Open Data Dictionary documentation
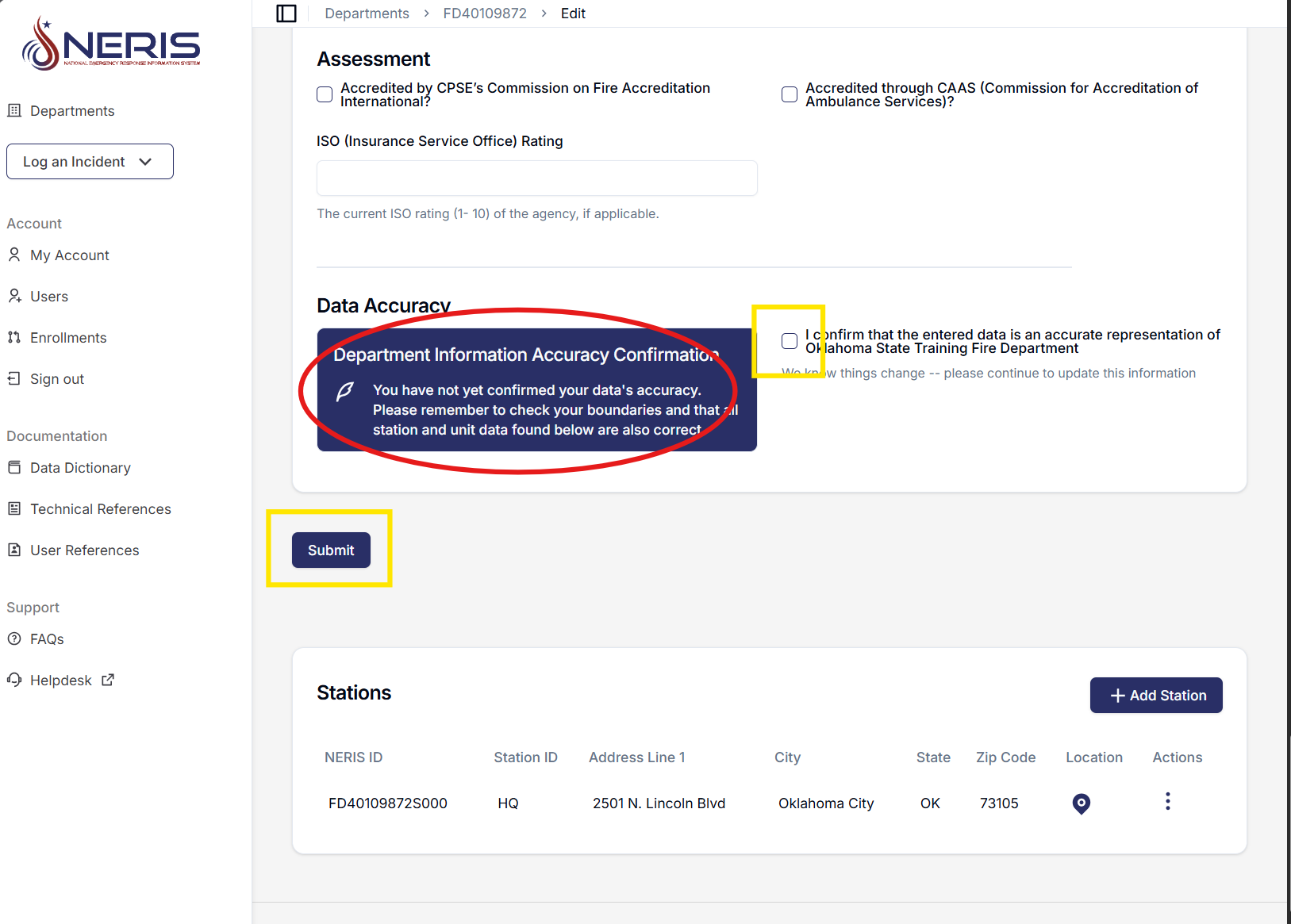1291x924 pixels. (x=80, y=468)
